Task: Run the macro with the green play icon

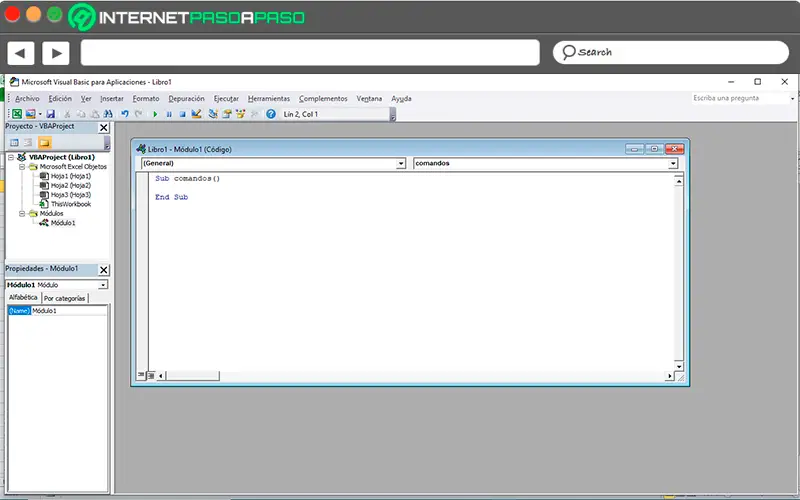Action: point(155,114)
